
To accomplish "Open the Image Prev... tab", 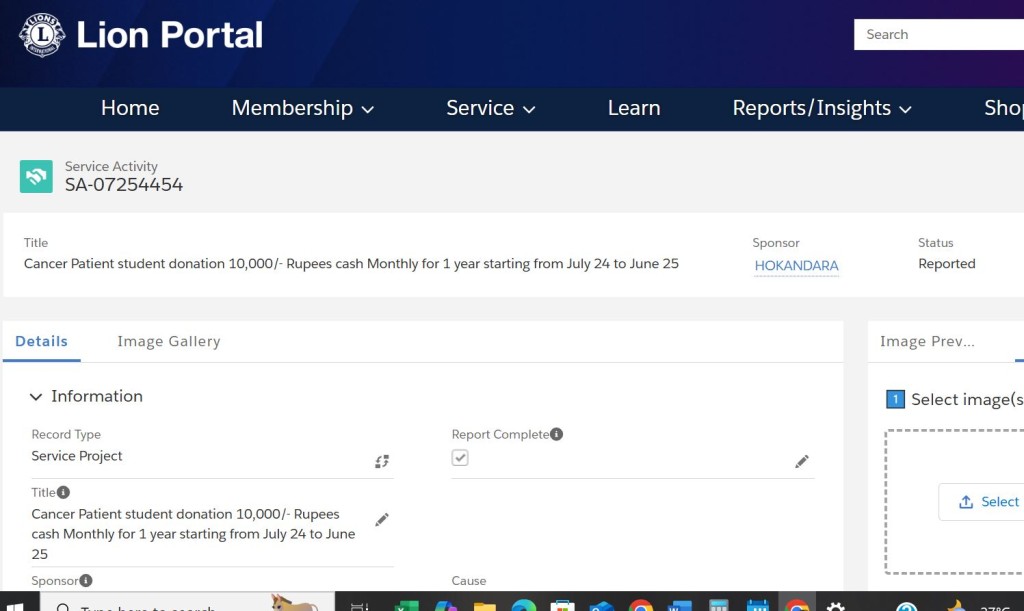I will point(927,341).
